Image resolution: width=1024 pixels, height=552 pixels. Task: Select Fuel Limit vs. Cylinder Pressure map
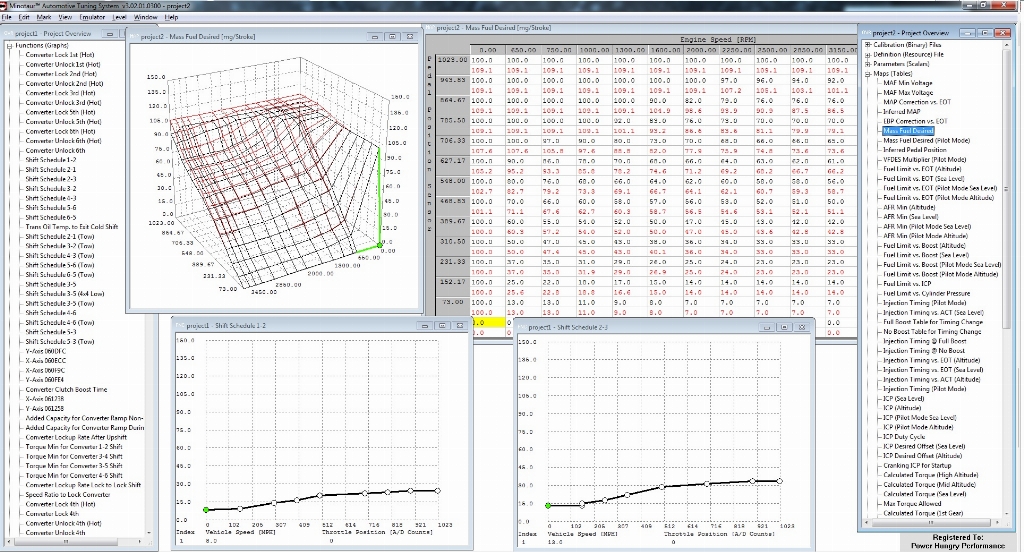point(927,293)
